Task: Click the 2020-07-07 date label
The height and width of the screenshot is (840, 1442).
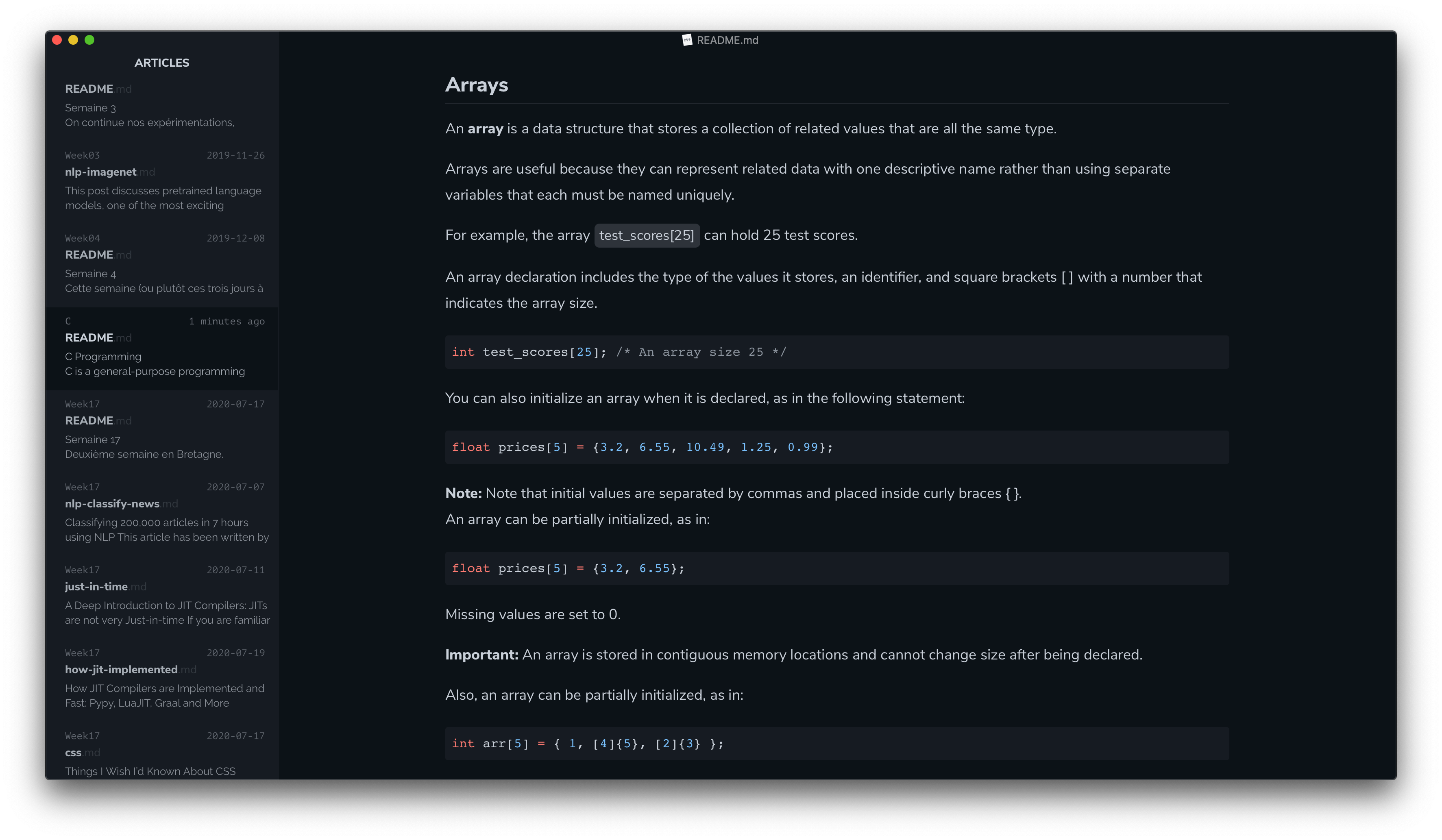Action: coord(236,487)
